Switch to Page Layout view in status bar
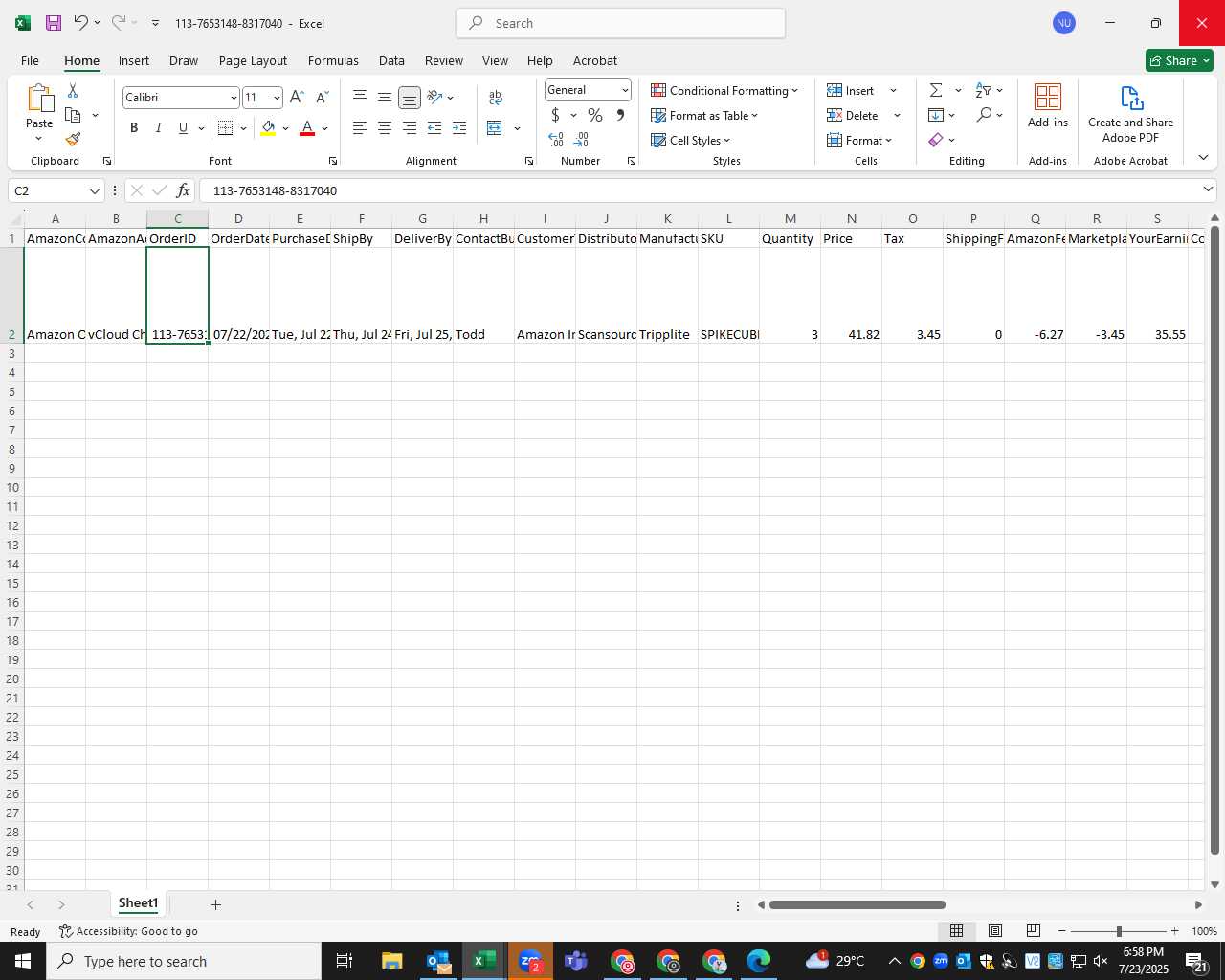The height and width of the screenshot is (980, 1225). point(995,931)
